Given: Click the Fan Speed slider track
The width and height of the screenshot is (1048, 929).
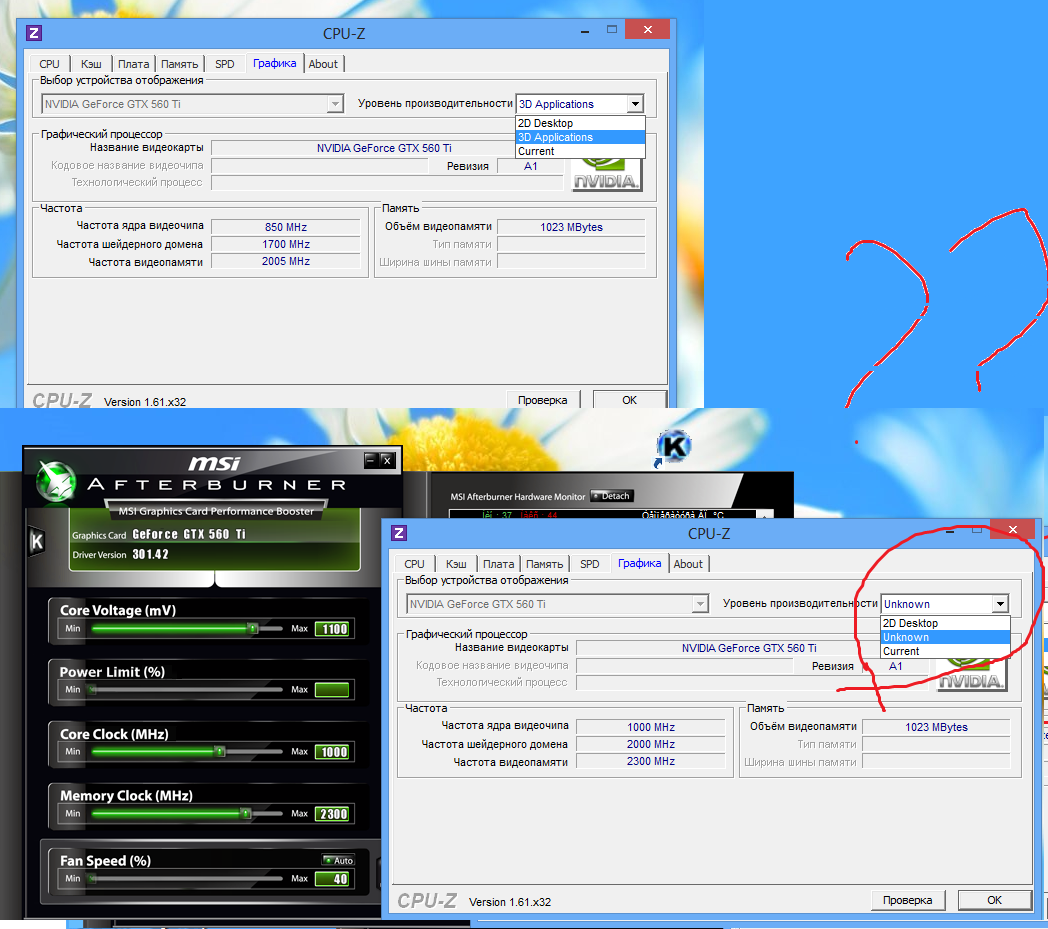Looking at the screenshot, I should (x=186, y=878).
